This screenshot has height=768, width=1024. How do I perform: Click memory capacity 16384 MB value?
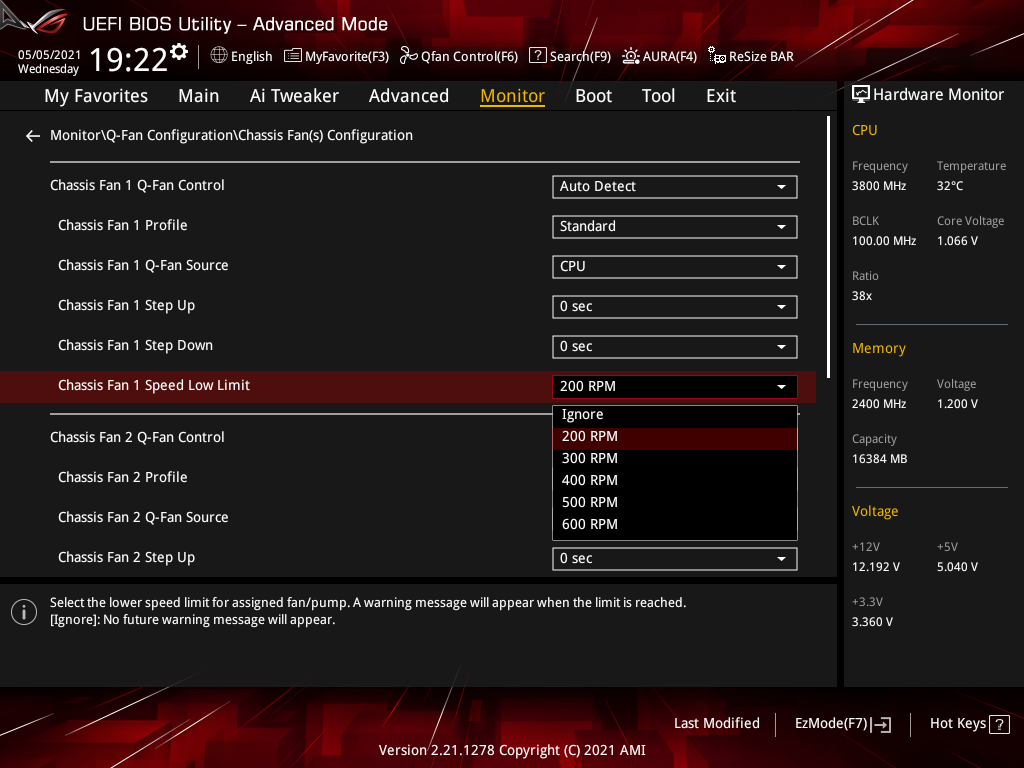879,459
